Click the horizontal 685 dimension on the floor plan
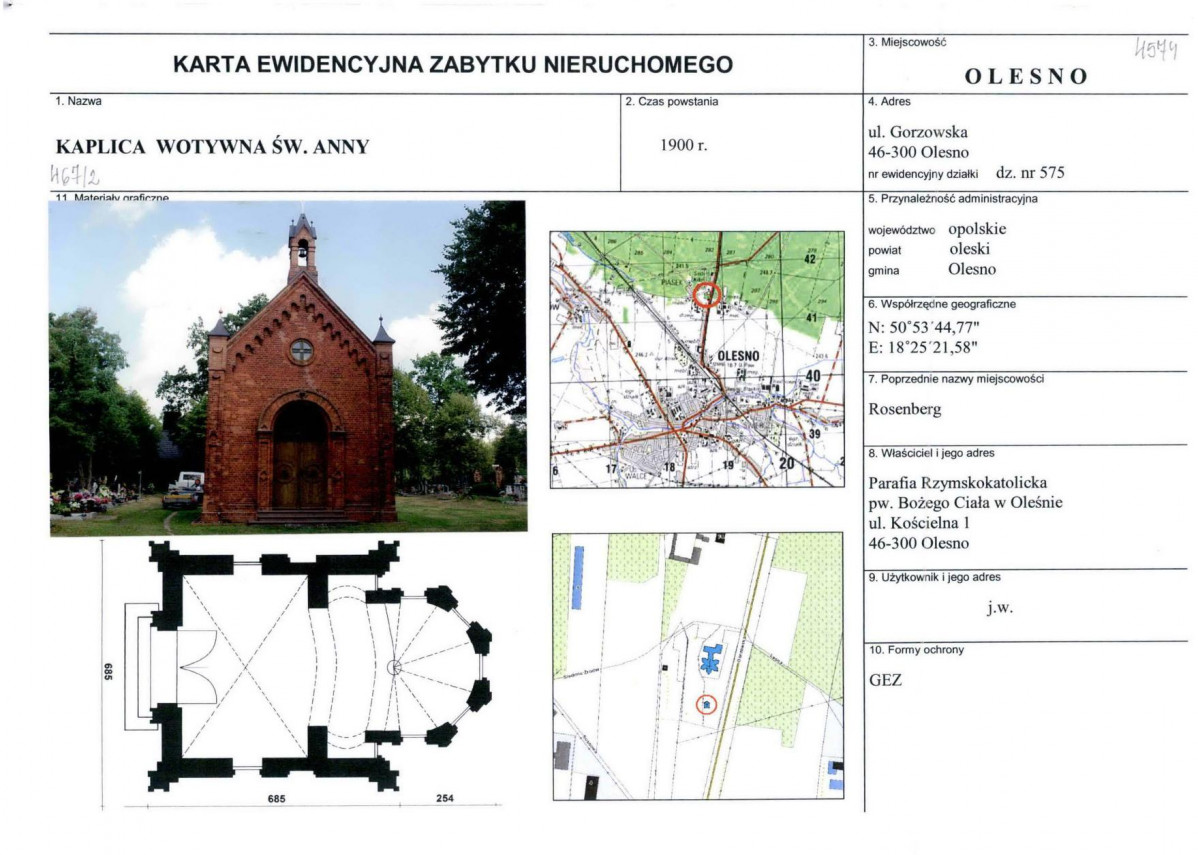Viewport: 1198px width, 855px height. click(x=277, y=798)
